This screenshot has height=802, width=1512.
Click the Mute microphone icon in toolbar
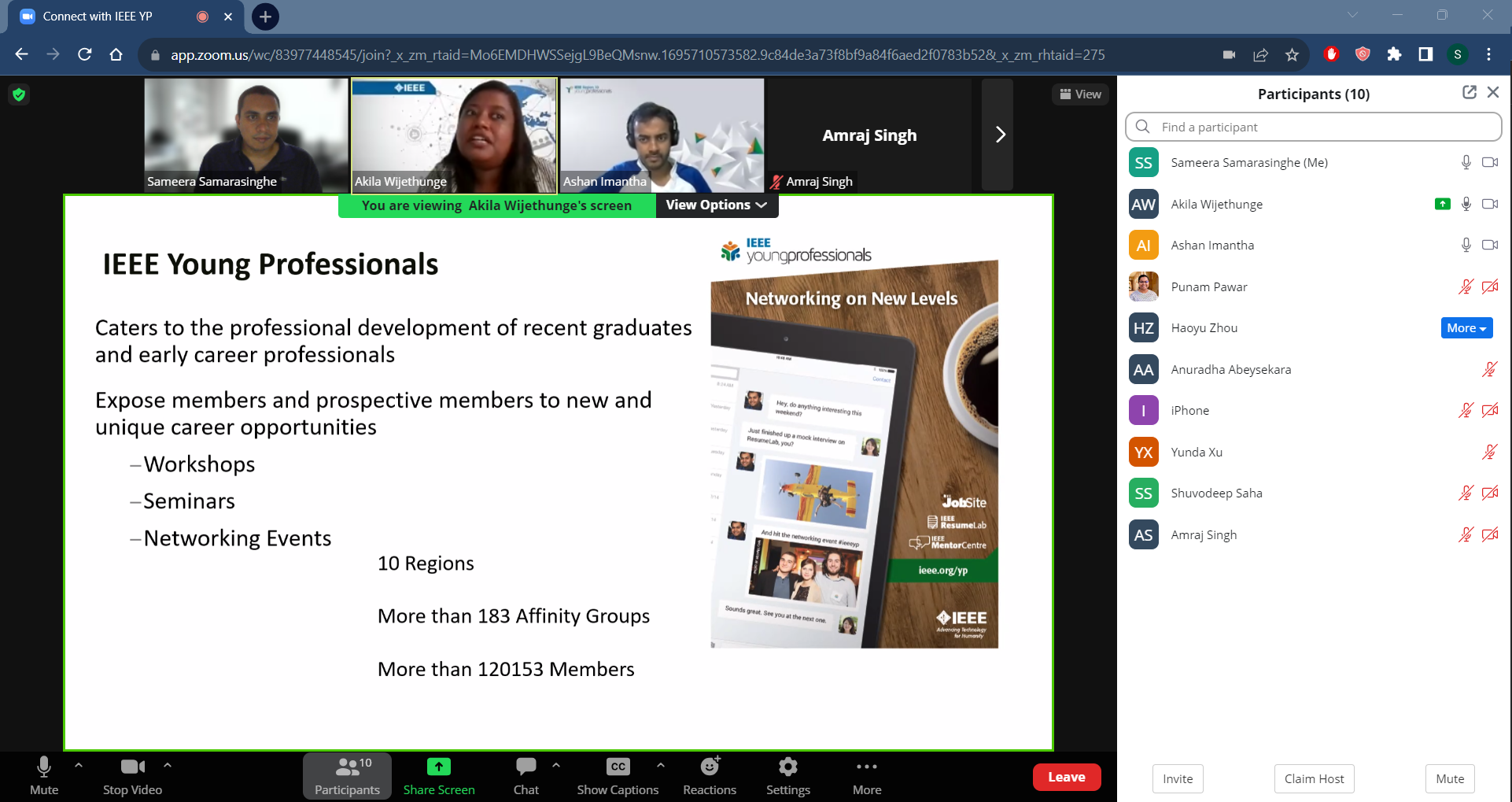pyautogui.click(x=44, y=767)
